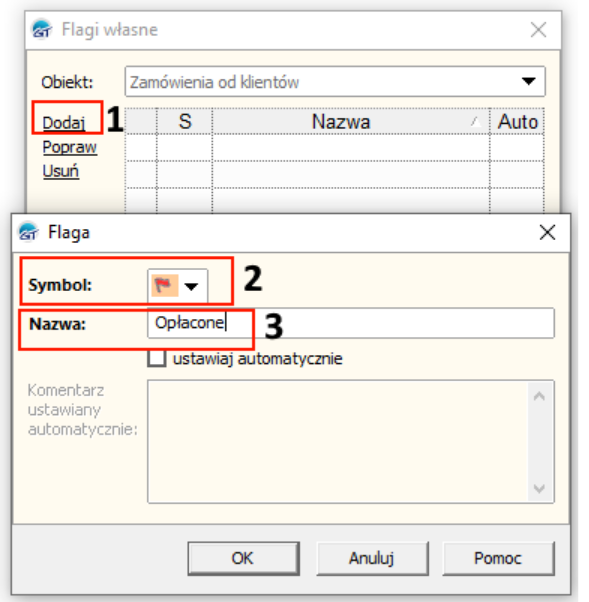
Task: Confirm with the OK button
Action: click(243, 558)
